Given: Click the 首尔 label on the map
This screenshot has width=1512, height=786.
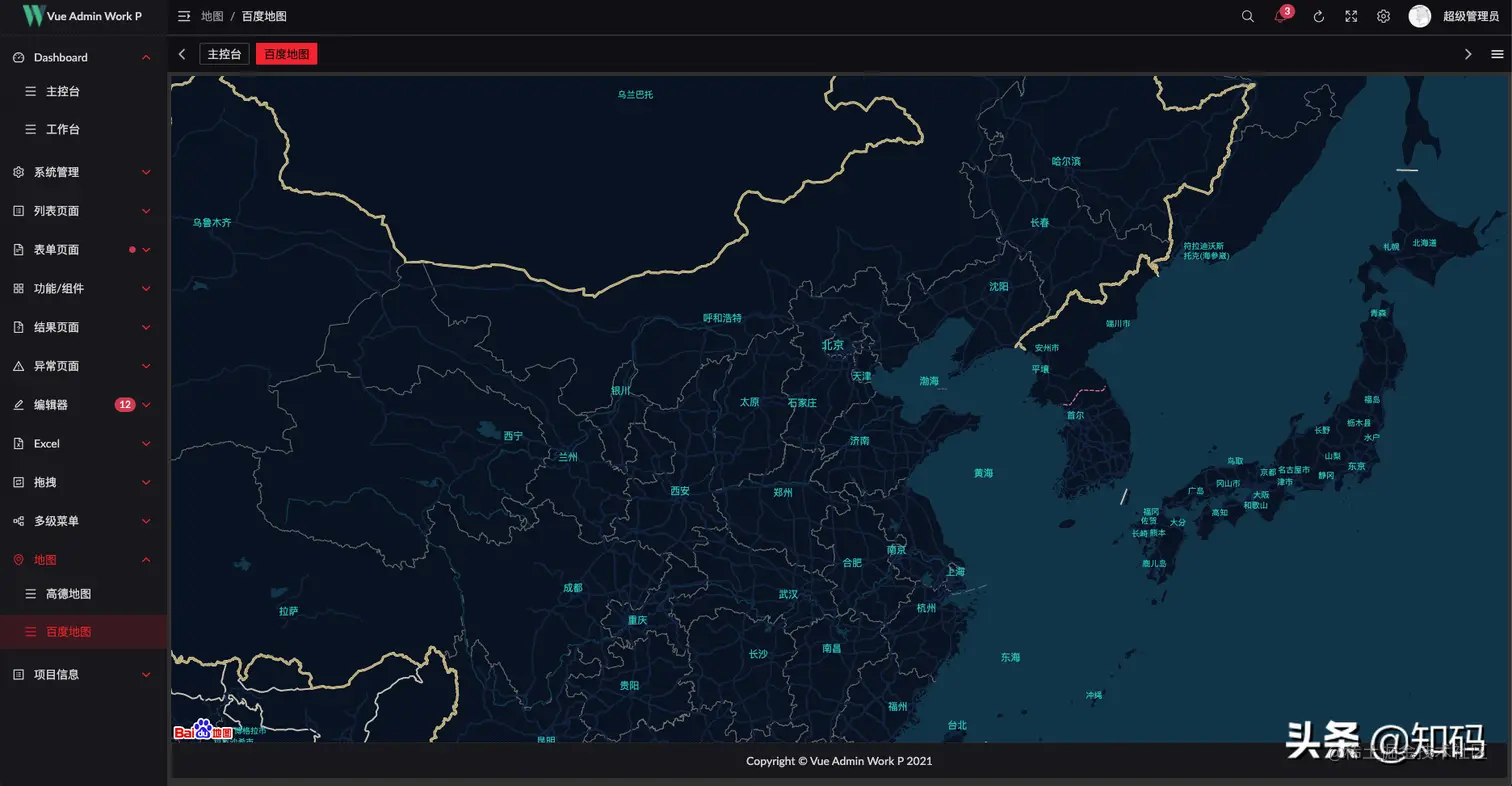Looking at the screenshot, I should coord(1075,415).
